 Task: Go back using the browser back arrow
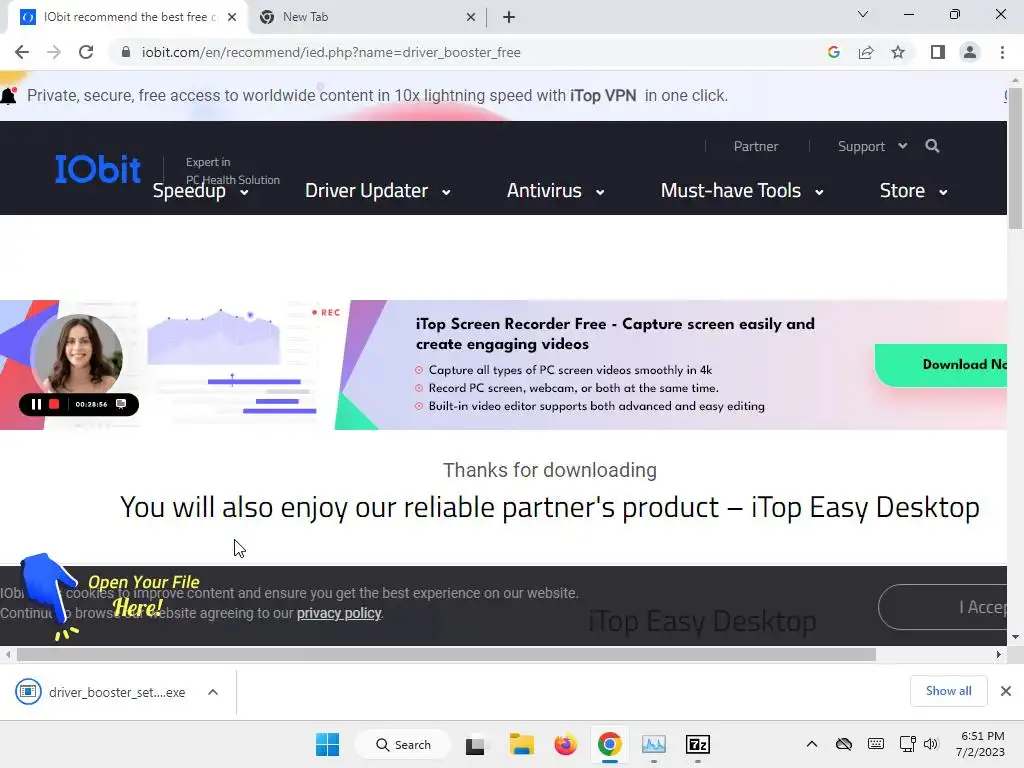[x=22, y=52]
